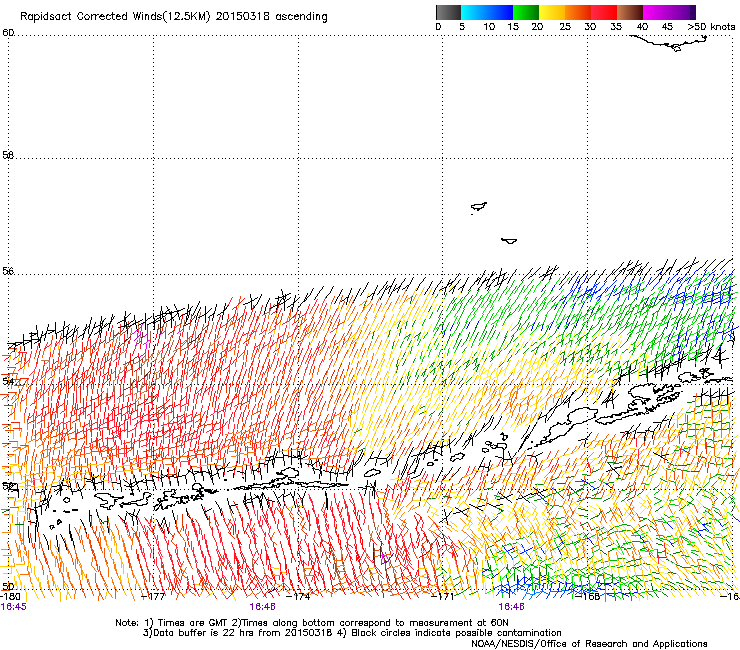Viewport: 740px width, 650px height.
Task: Click the longitude label '-177'
Action: (153, 596)
